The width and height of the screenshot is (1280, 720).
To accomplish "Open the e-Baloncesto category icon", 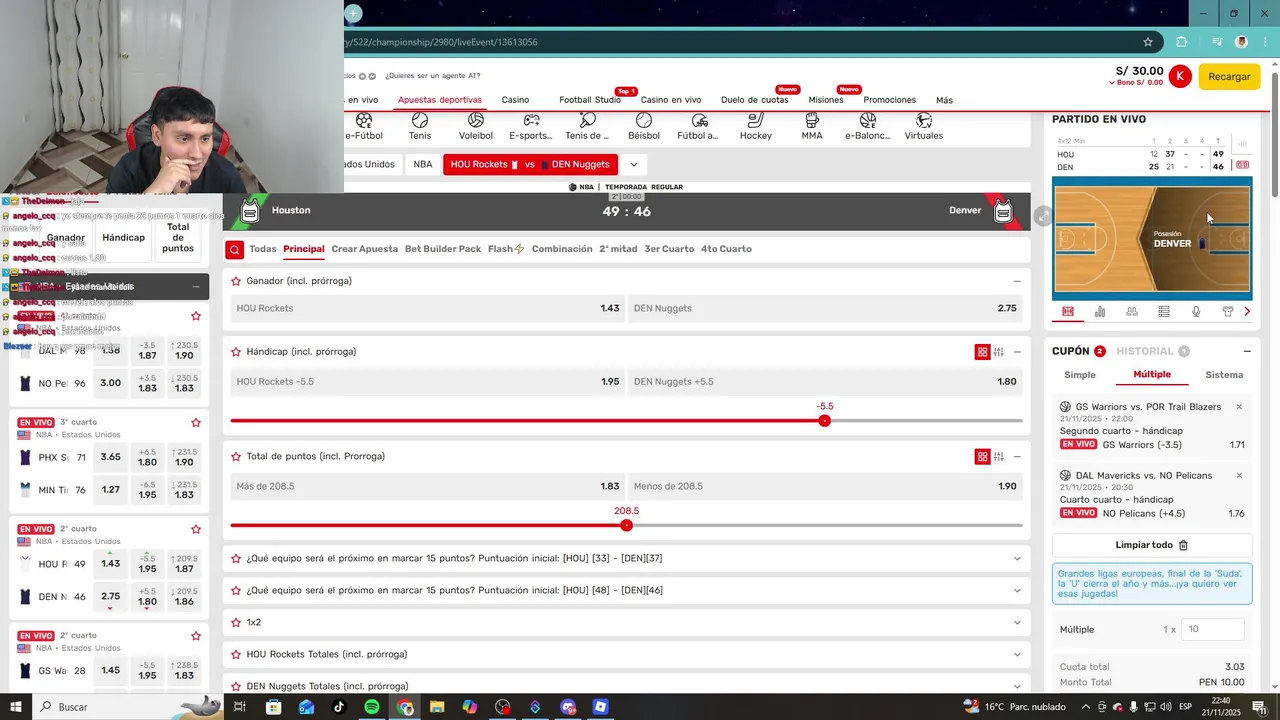I will 868,120.
